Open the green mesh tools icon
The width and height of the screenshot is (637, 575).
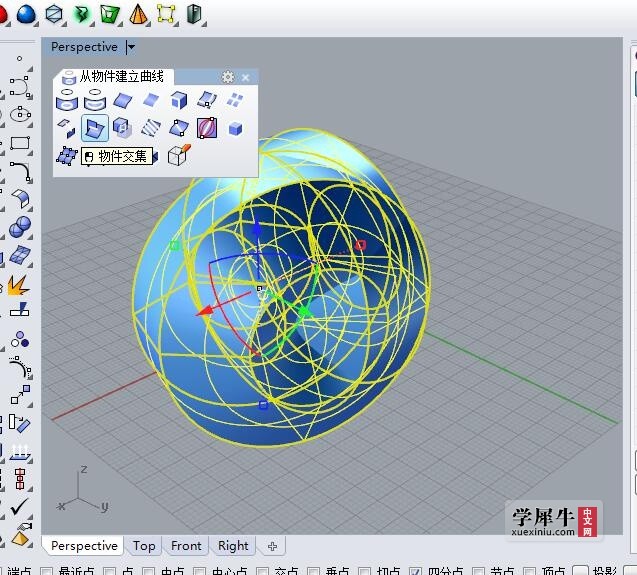pyautogui.click(x=109, y=14)
